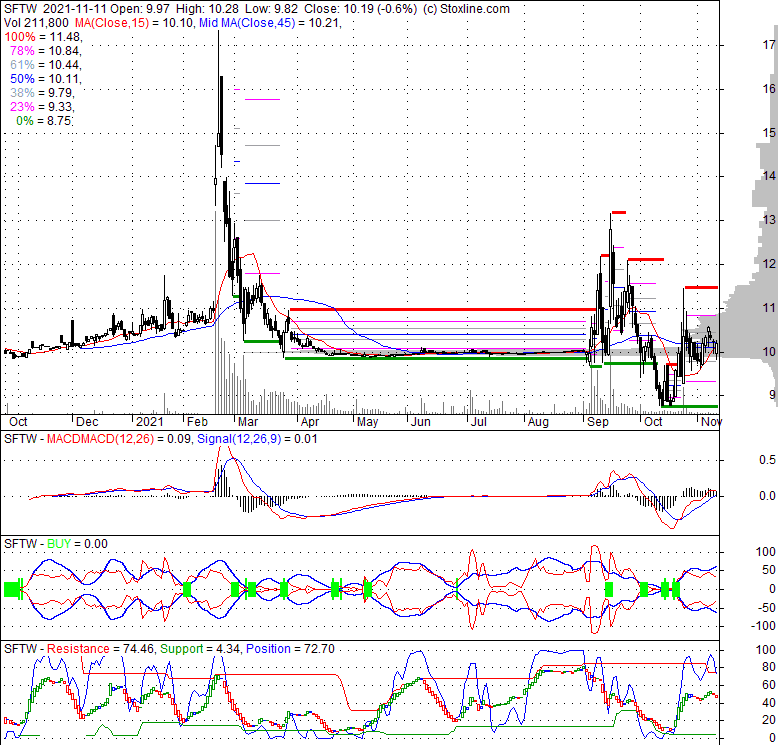Click the May month label on time axis
780x745 pixels.
click(x=368, y=422)
